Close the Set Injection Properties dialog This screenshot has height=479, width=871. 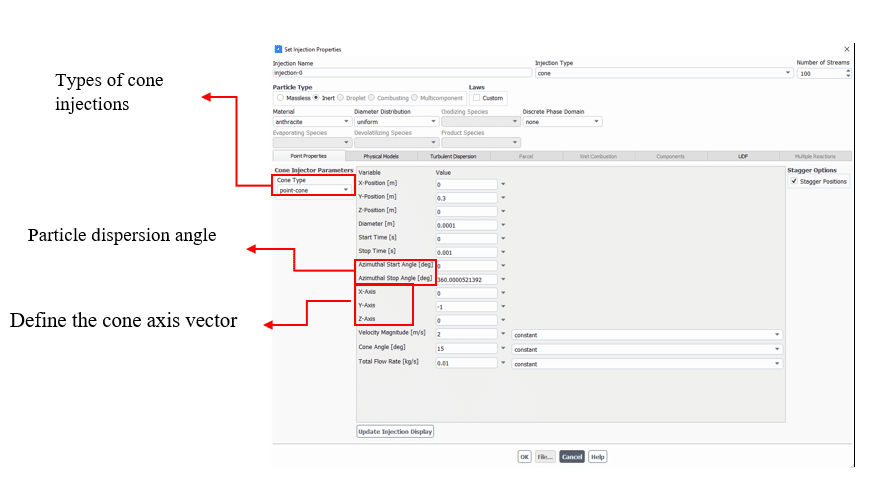pyautogui.click(x=846, y=49)
